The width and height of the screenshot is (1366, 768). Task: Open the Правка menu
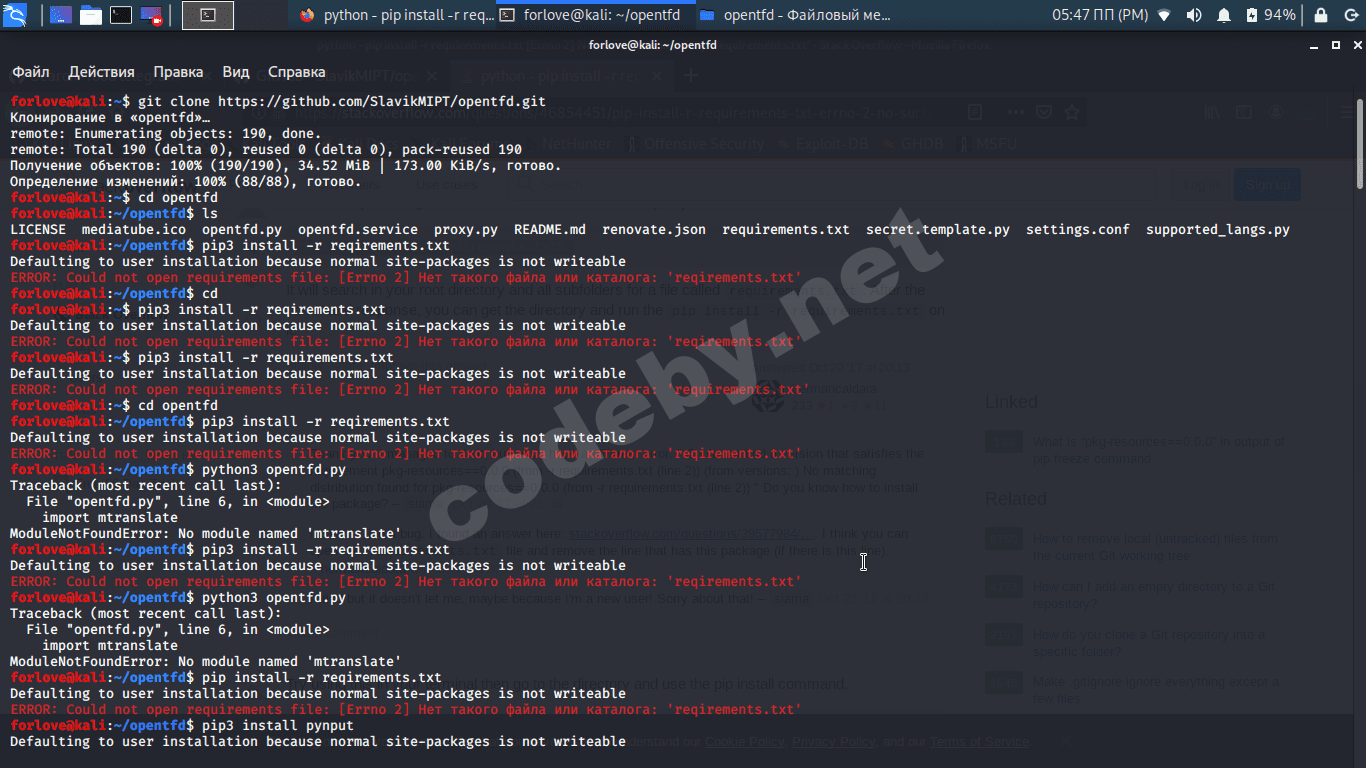[178, 72]
